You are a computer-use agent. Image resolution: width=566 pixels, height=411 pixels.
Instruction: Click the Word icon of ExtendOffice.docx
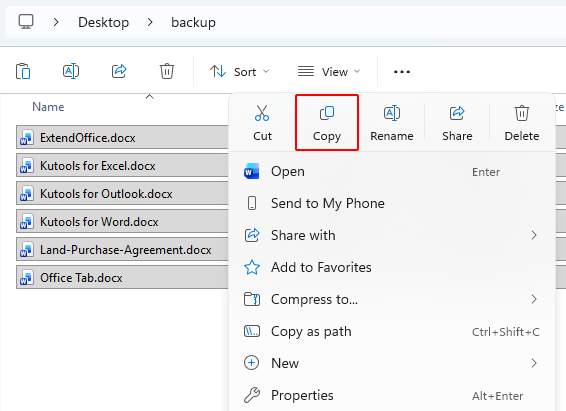pos(27,137)
